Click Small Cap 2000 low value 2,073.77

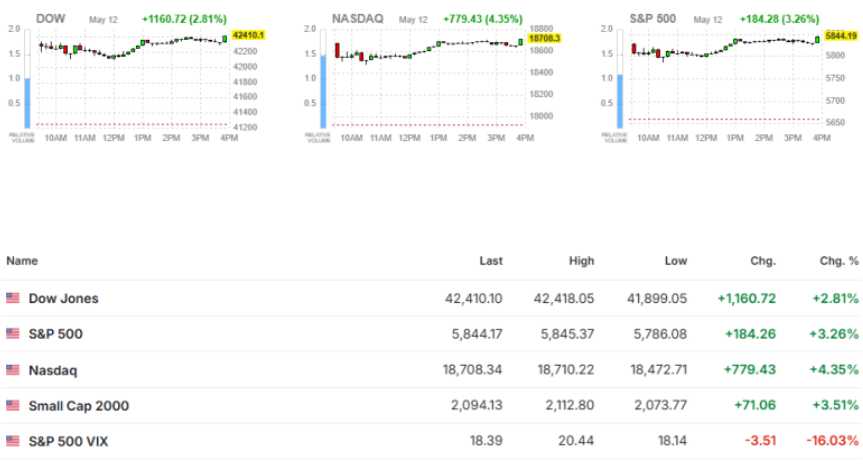pos(660,406)
